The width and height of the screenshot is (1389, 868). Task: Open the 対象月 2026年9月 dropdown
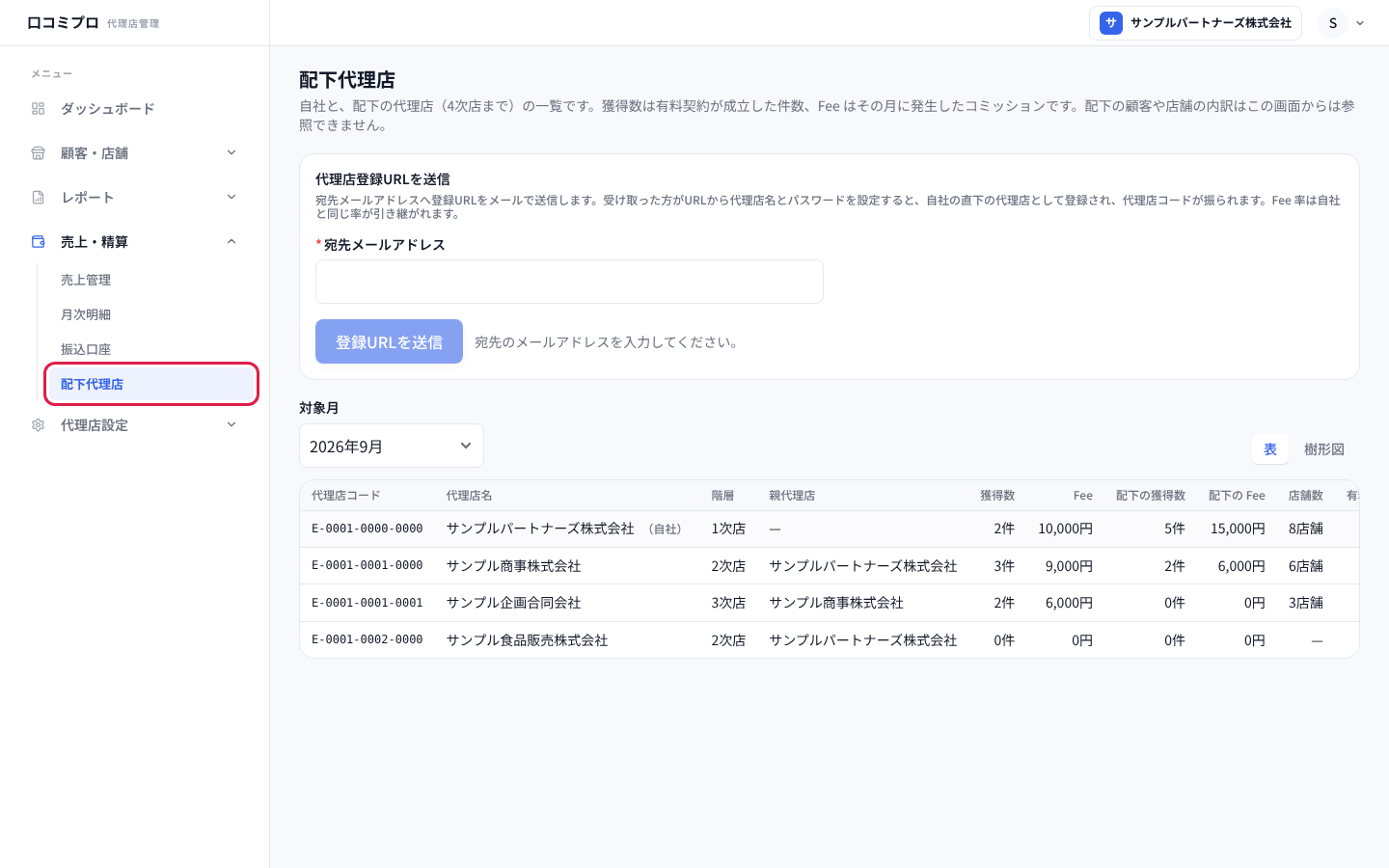tap(392, 446)
